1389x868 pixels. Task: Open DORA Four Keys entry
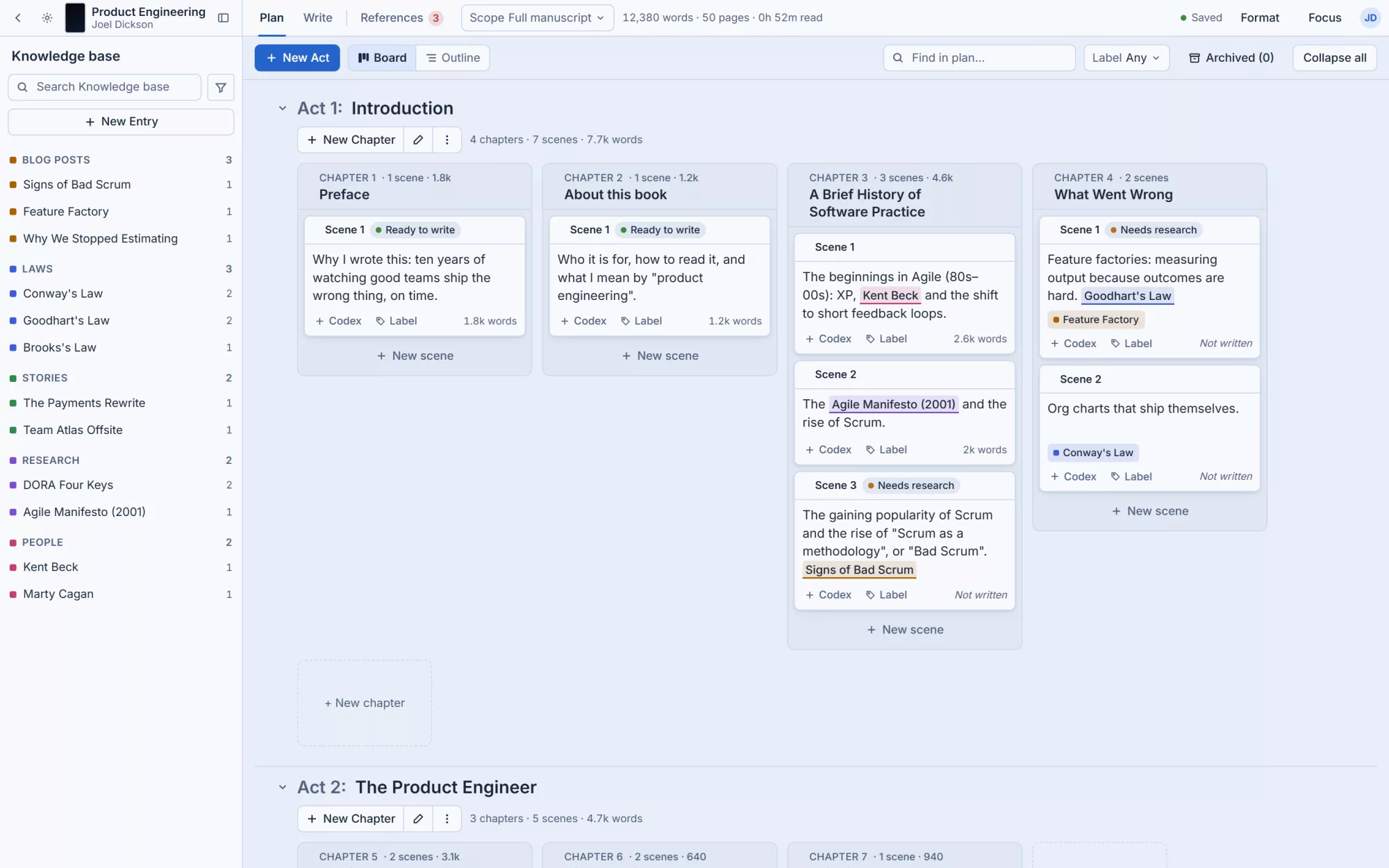[x=121, y=485]
